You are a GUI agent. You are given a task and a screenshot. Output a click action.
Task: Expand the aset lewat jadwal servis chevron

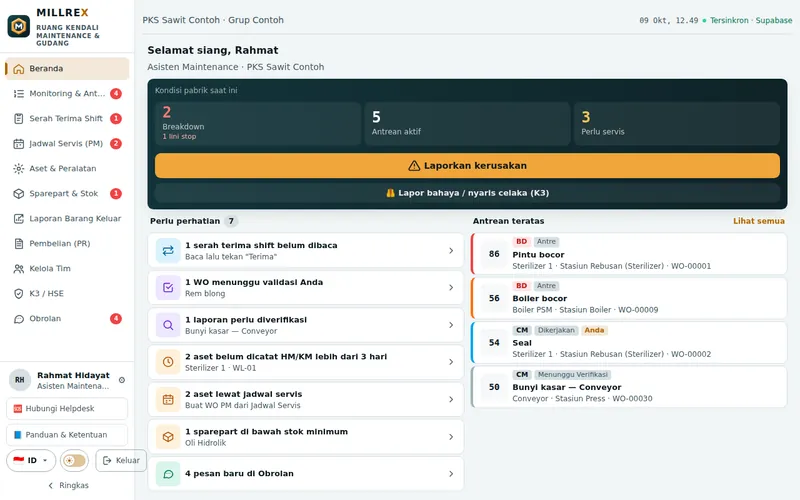tap(451, 399)
